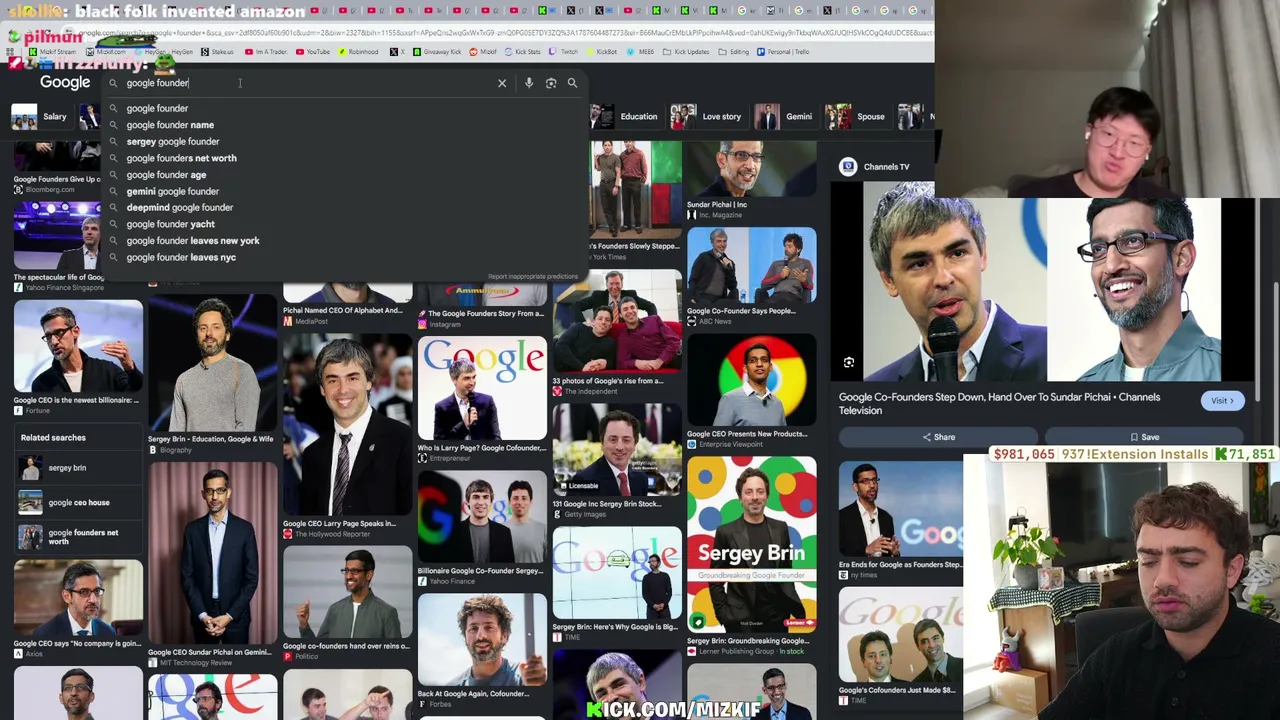The image size is (1280, 720).
Task: Open the Robinhood bookmark
Action: point(359,52)
